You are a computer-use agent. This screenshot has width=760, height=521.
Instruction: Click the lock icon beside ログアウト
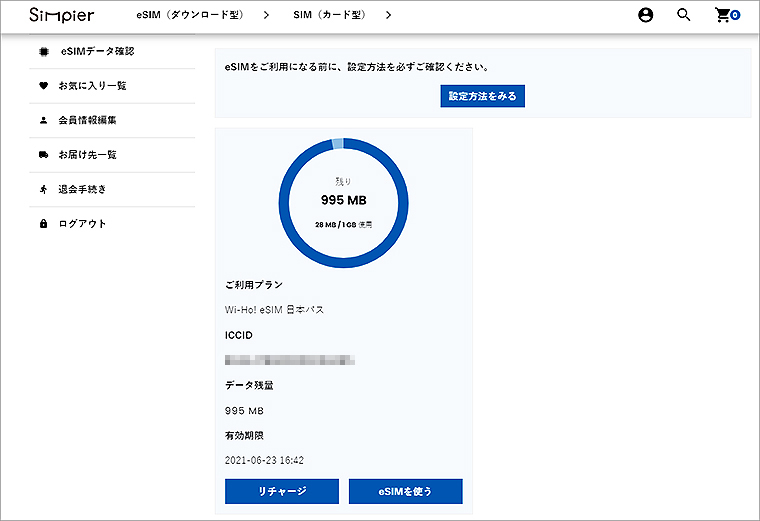point(43,224)
